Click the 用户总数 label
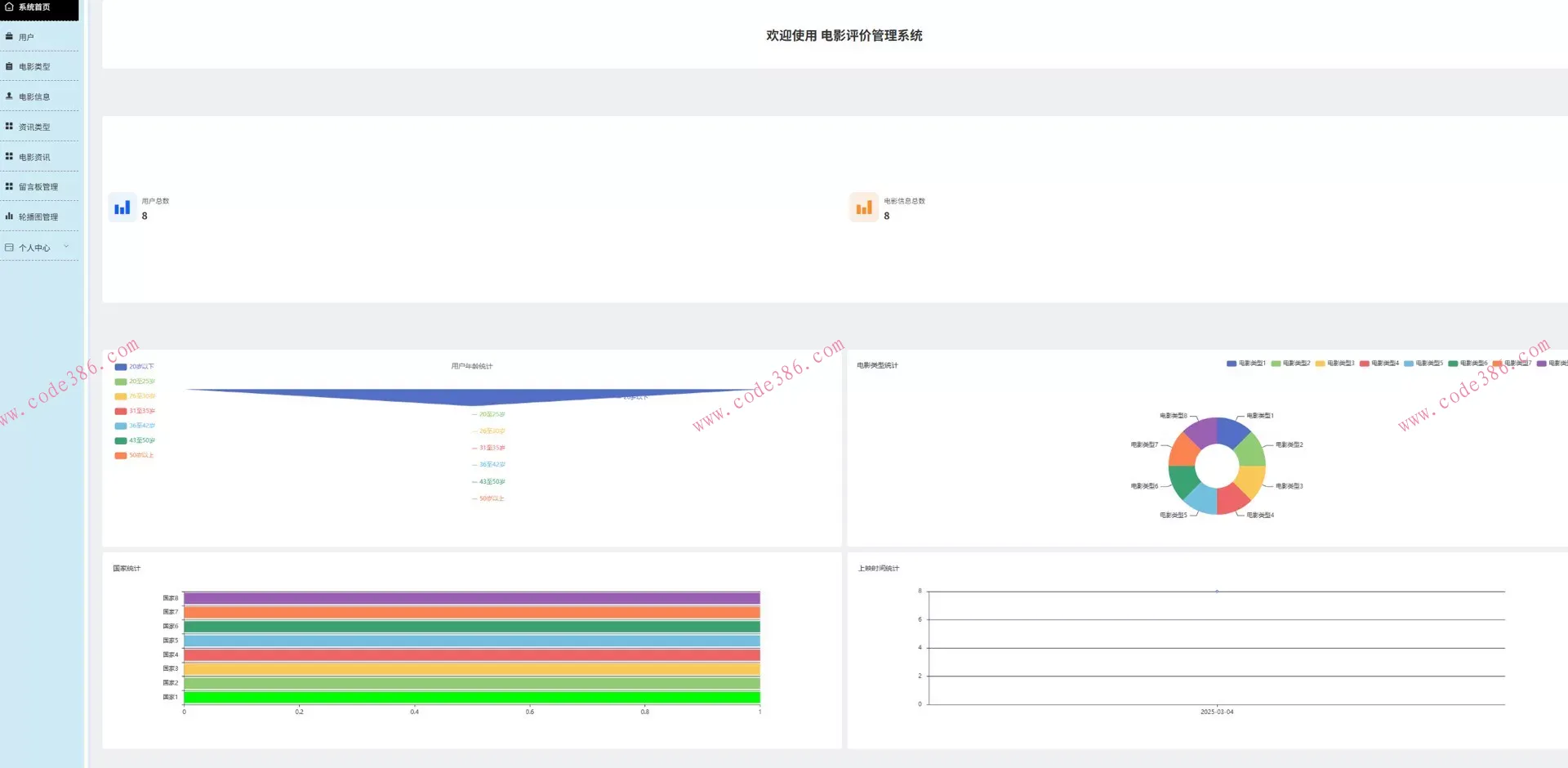Image resolution: width=1568 pixels, height=768 pixels. pos(155,201)
